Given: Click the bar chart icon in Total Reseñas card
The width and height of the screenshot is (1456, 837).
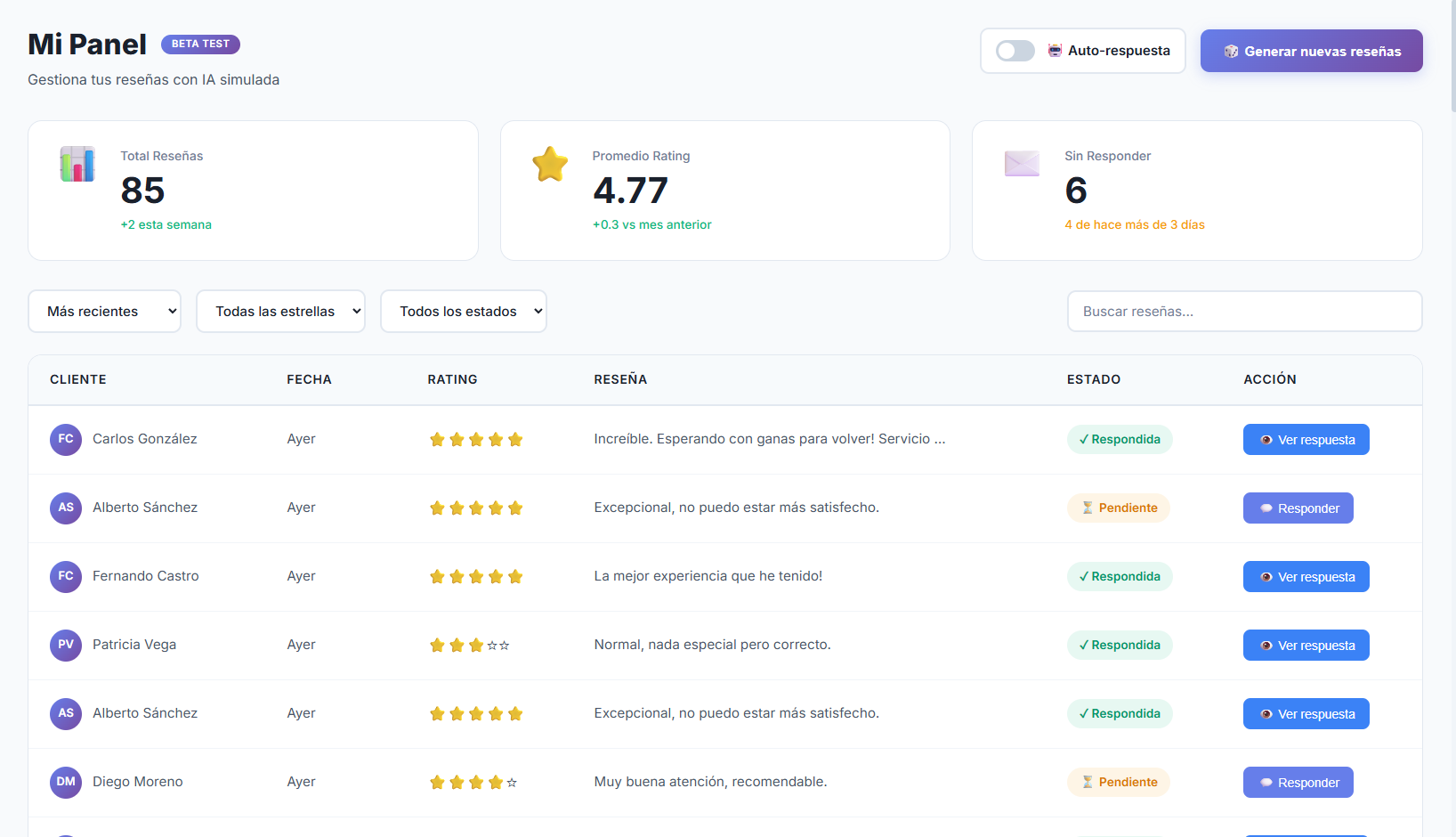Looking at the screenshot, I should [77, 165].
